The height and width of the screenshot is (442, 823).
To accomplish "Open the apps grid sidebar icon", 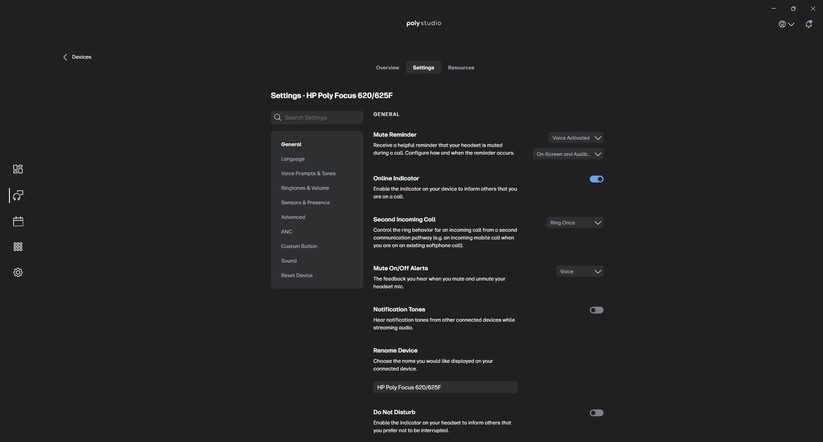I will coord(18,247).
